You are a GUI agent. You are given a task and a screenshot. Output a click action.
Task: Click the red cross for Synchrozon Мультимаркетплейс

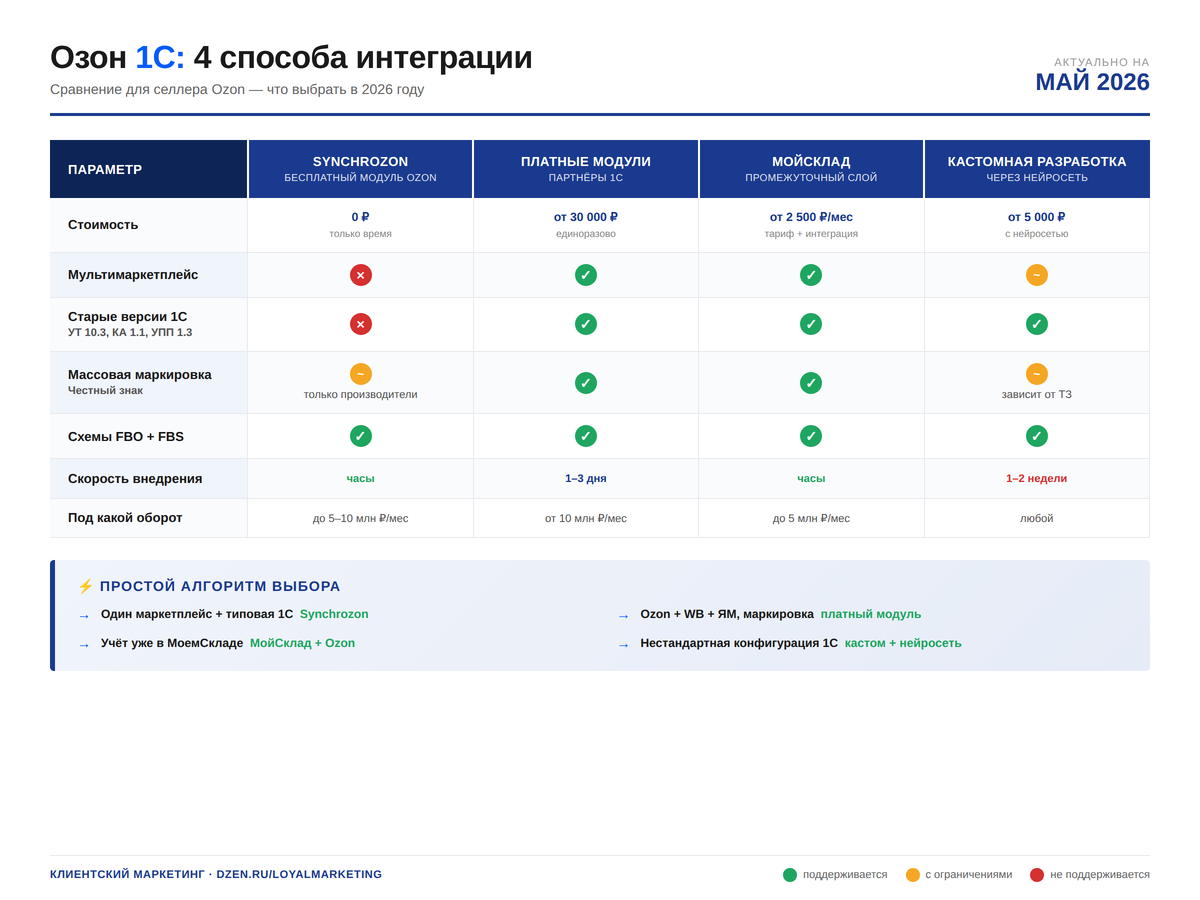tap(361, 275)
